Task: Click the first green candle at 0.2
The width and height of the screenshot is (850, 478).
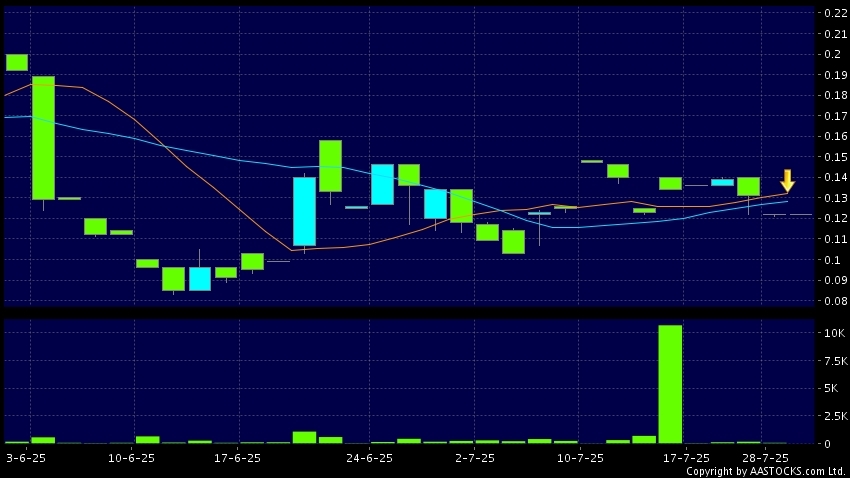Action: point(17,62)
